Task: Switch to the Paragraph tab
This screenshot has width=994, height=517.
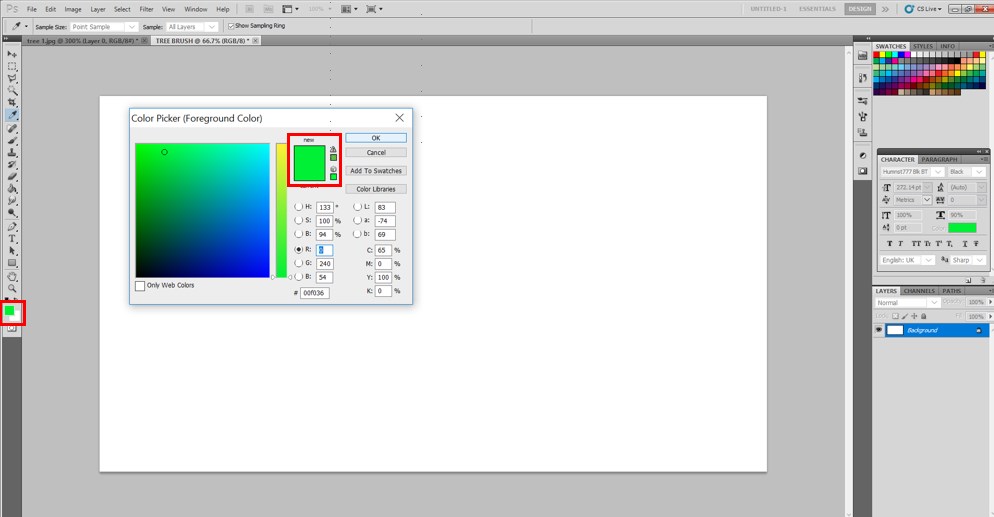Action: pos(939,160)
